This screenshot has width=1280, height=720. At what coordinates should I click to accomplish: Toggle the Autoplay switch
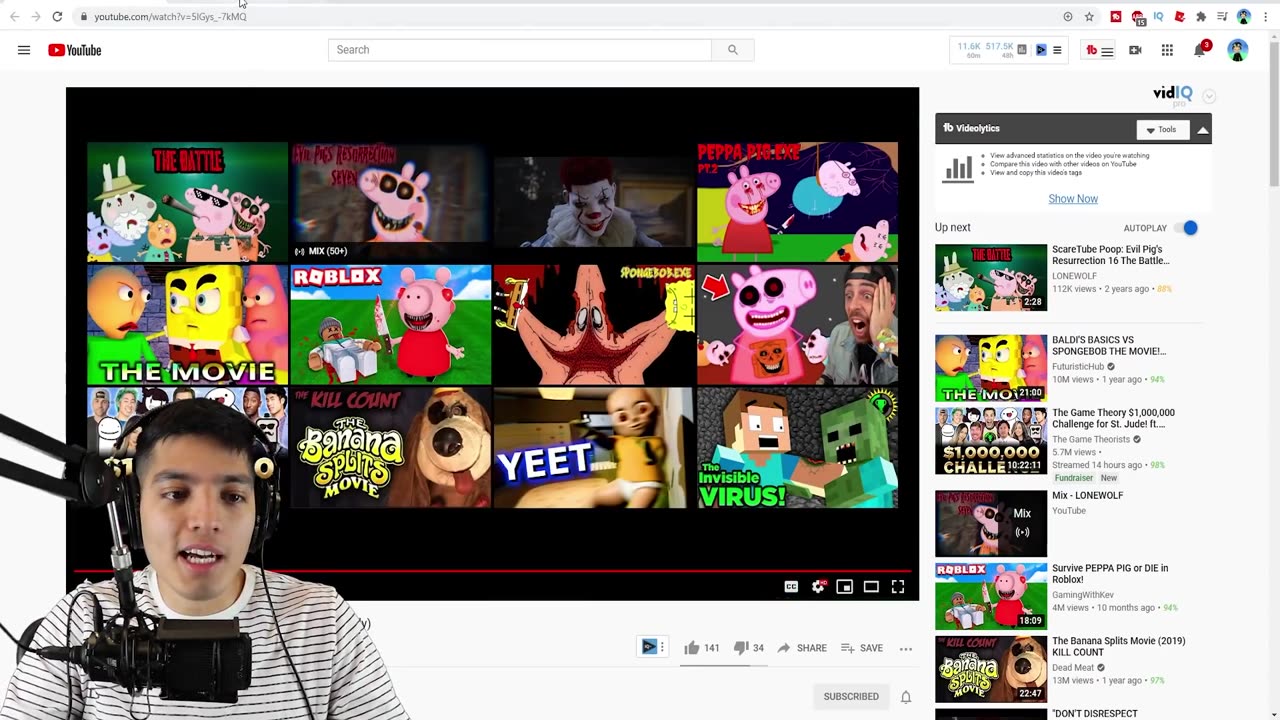[x=1185, y=228]
